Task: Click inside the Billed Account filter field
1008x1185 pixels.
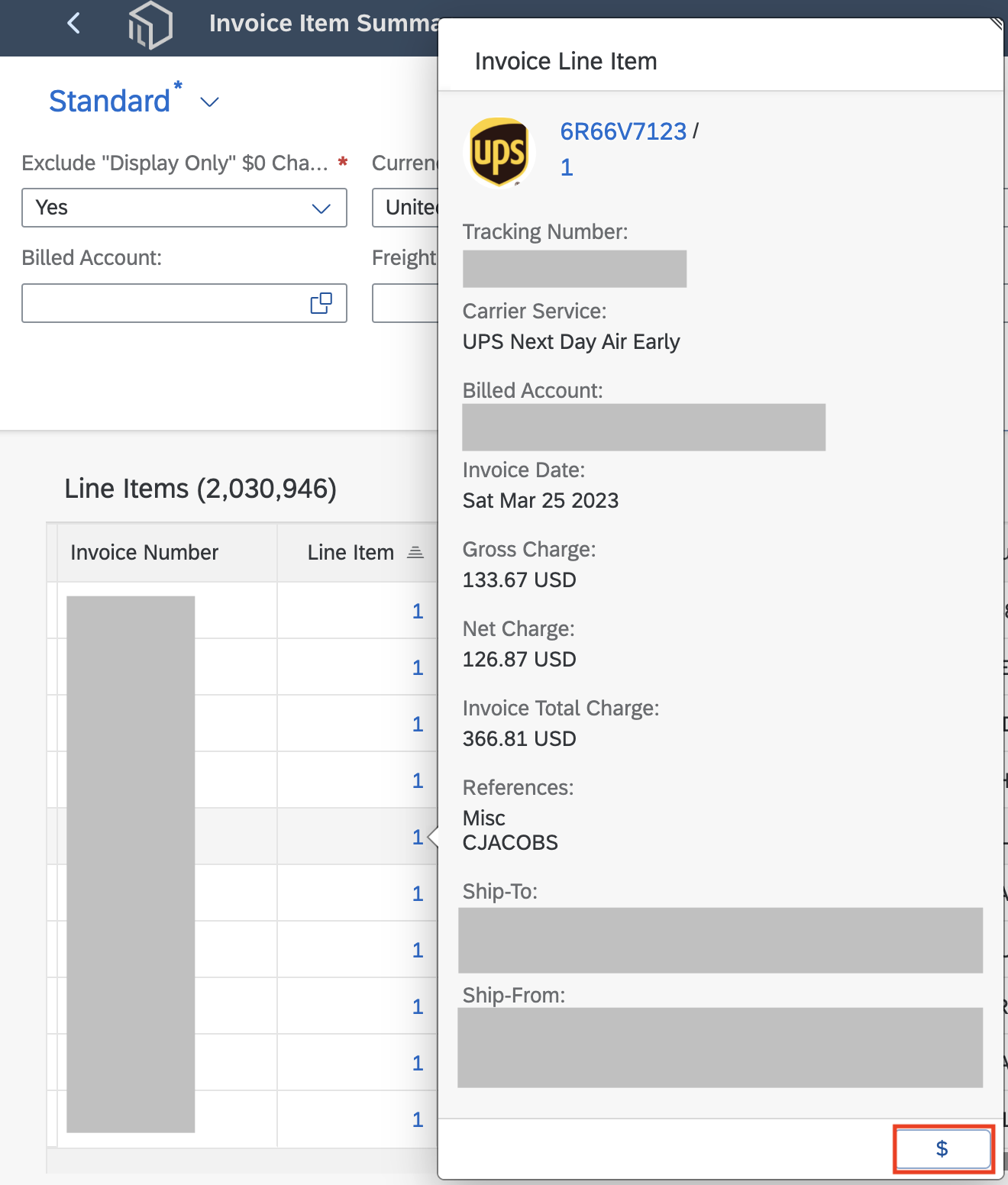Action: pos(153,302)
